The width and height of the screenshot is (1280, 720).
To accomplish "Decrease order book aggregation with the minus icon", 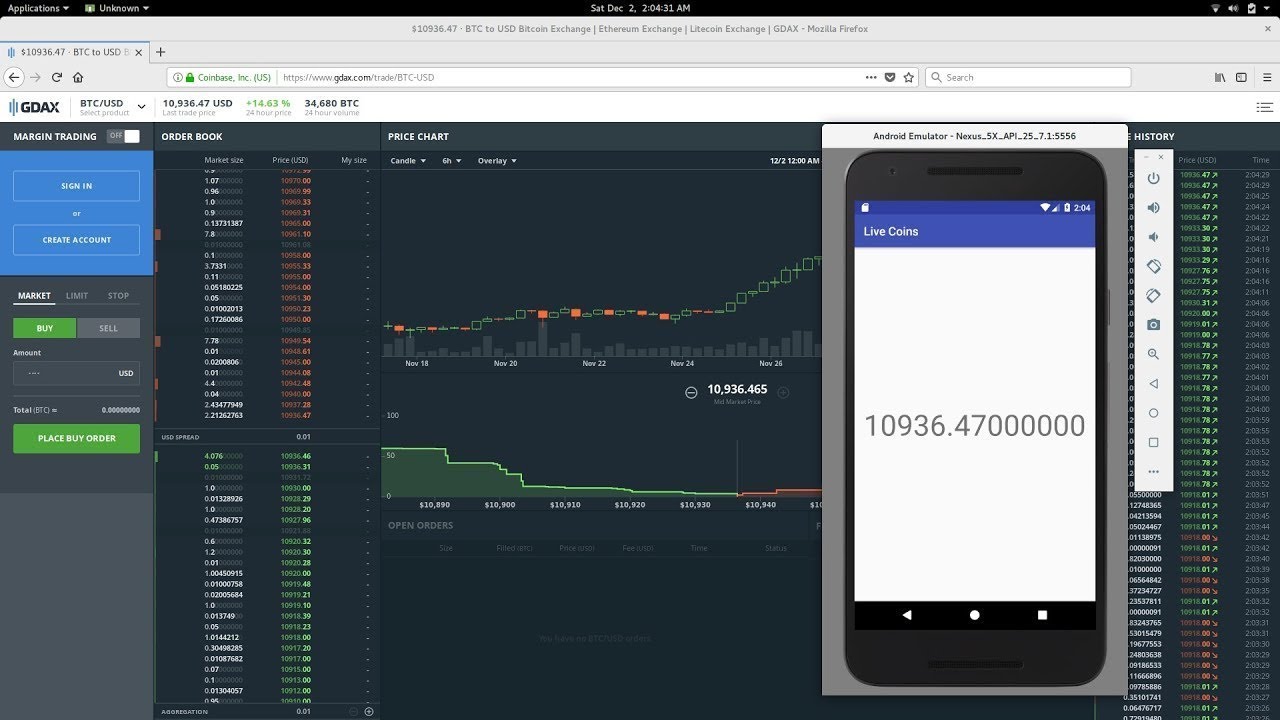I will click(x=352, y=711).
